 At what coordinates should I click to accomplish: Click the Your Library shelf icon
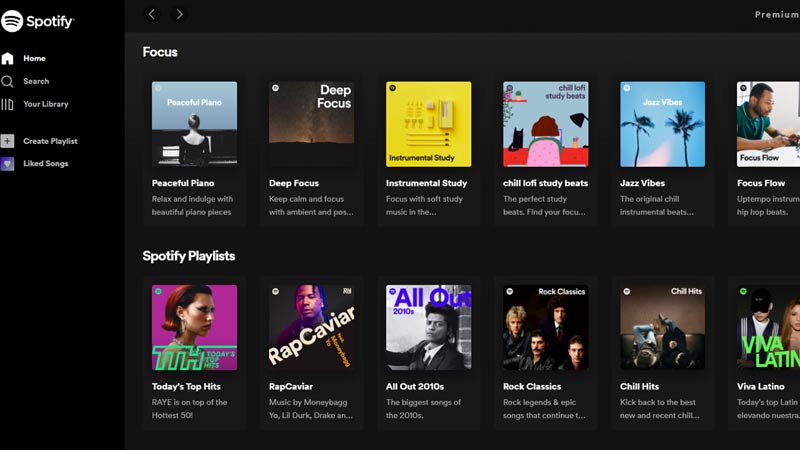(x=7, y=104)
